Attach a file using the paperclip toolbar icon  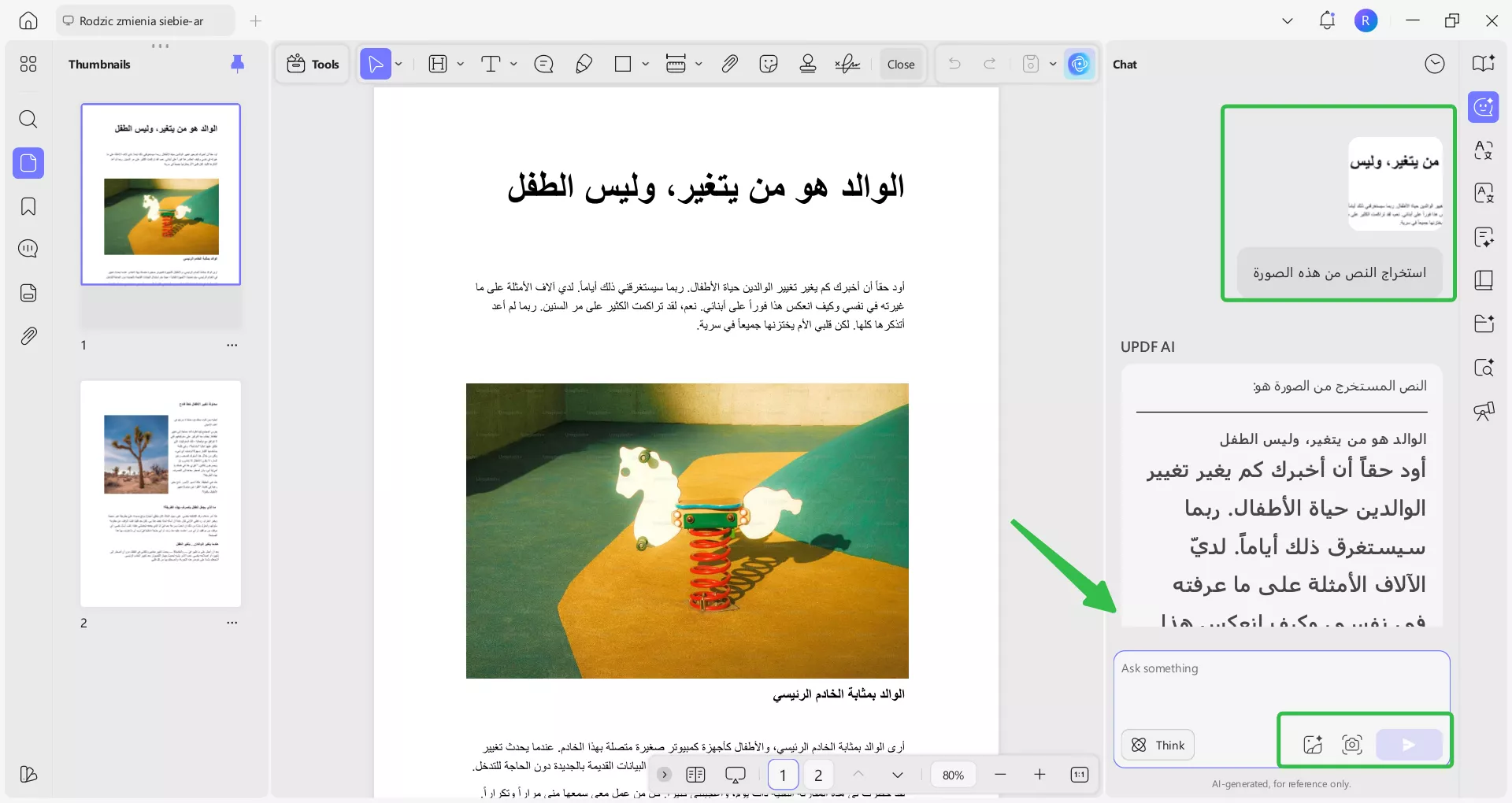[729, 64]
